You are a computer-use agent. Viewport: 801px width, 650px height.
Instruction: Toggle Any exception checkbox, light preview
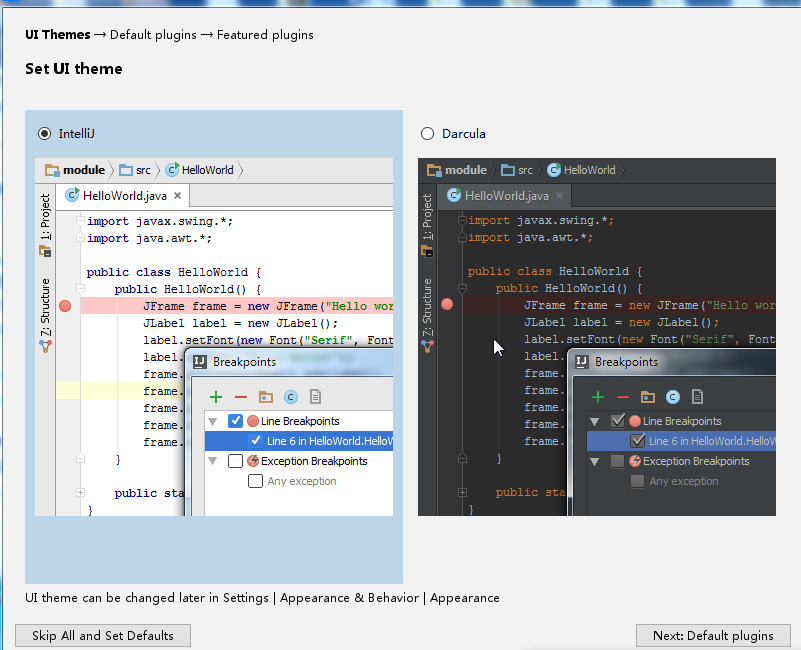tap(255, 481)
